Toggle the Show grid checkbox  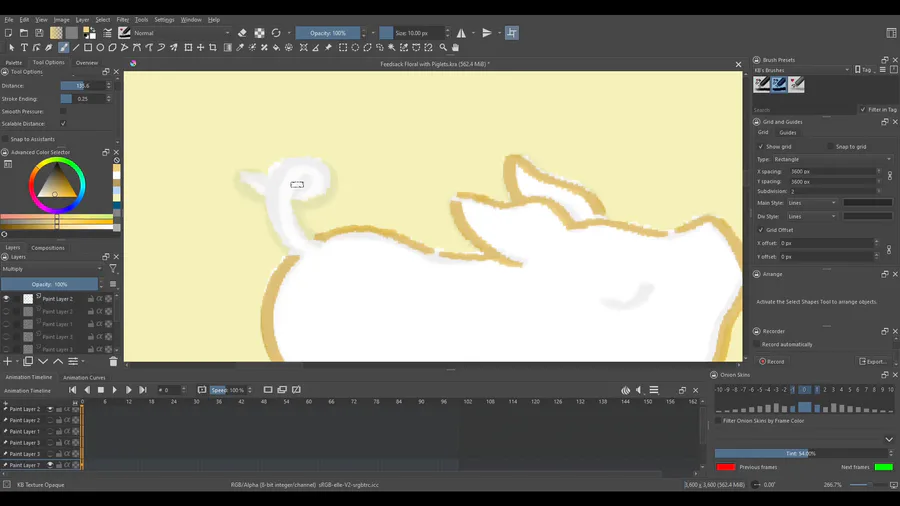point(761,146)
